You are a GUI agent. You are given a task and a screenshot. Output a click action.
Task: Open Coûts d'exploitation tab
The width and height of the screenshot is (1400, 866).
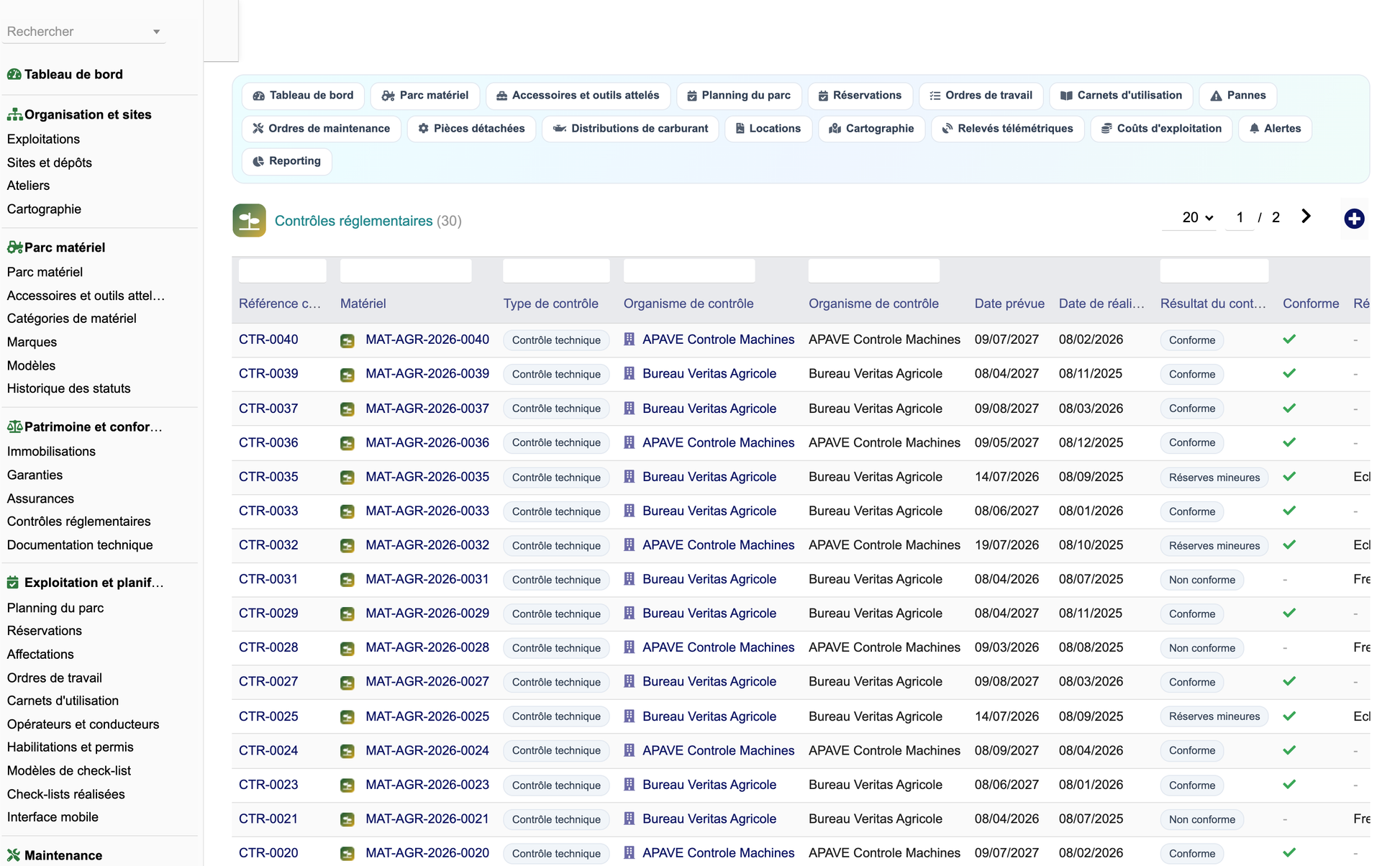tap(1161, 129)
